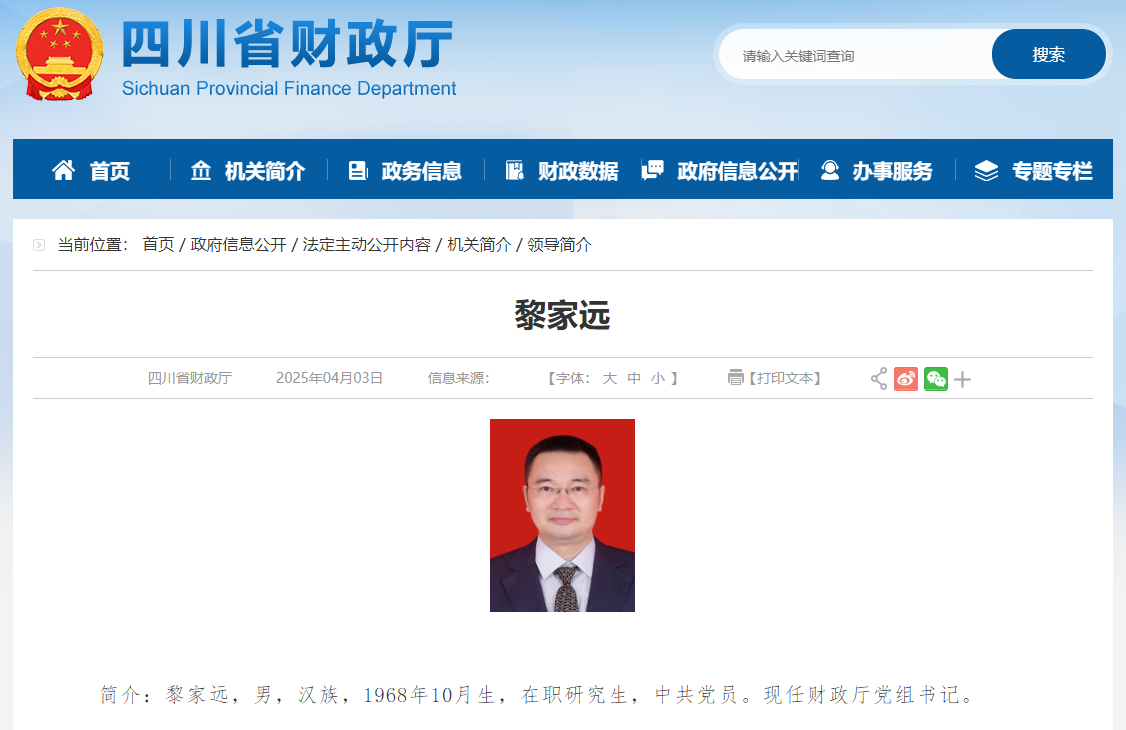Click the home icon beside 首页
This screenshot has height=730, width=1126.
point(63,170)
